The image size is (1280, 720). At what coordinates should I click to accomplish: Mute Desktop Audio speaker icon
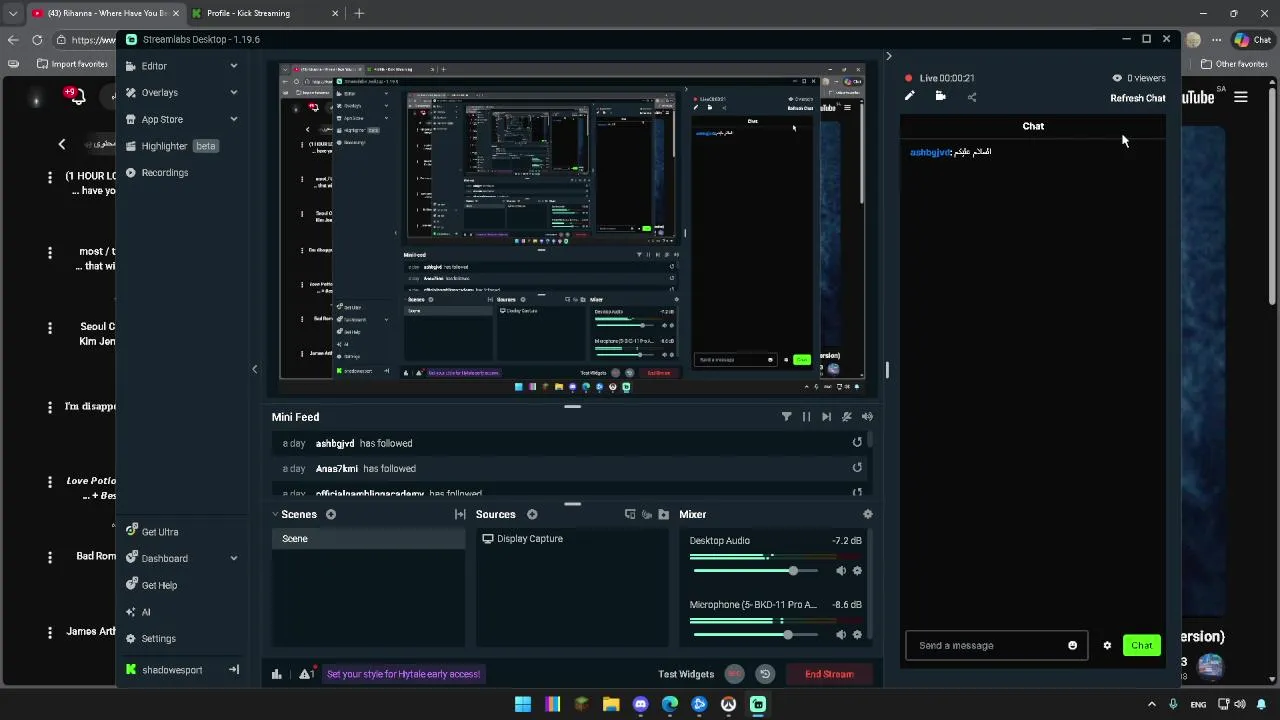click(x=841, y=571)
